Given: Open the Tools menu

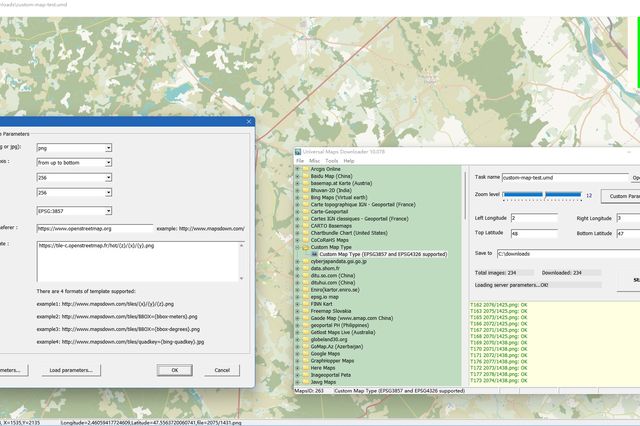Looking at the screenshot, I should click(x=331, y=161).
